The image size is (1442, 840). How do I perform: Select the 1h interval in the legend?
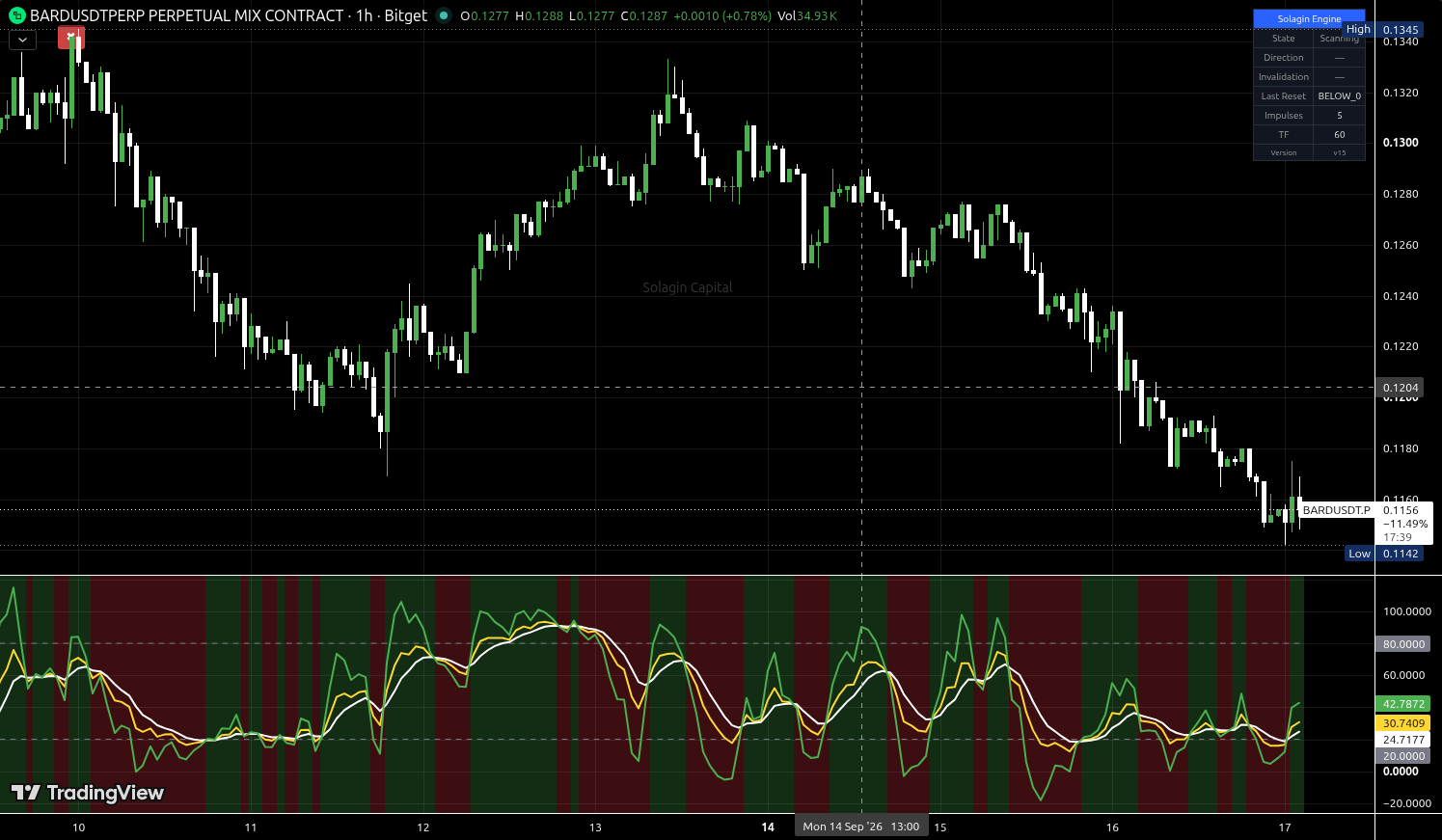(x=364, y=15)
